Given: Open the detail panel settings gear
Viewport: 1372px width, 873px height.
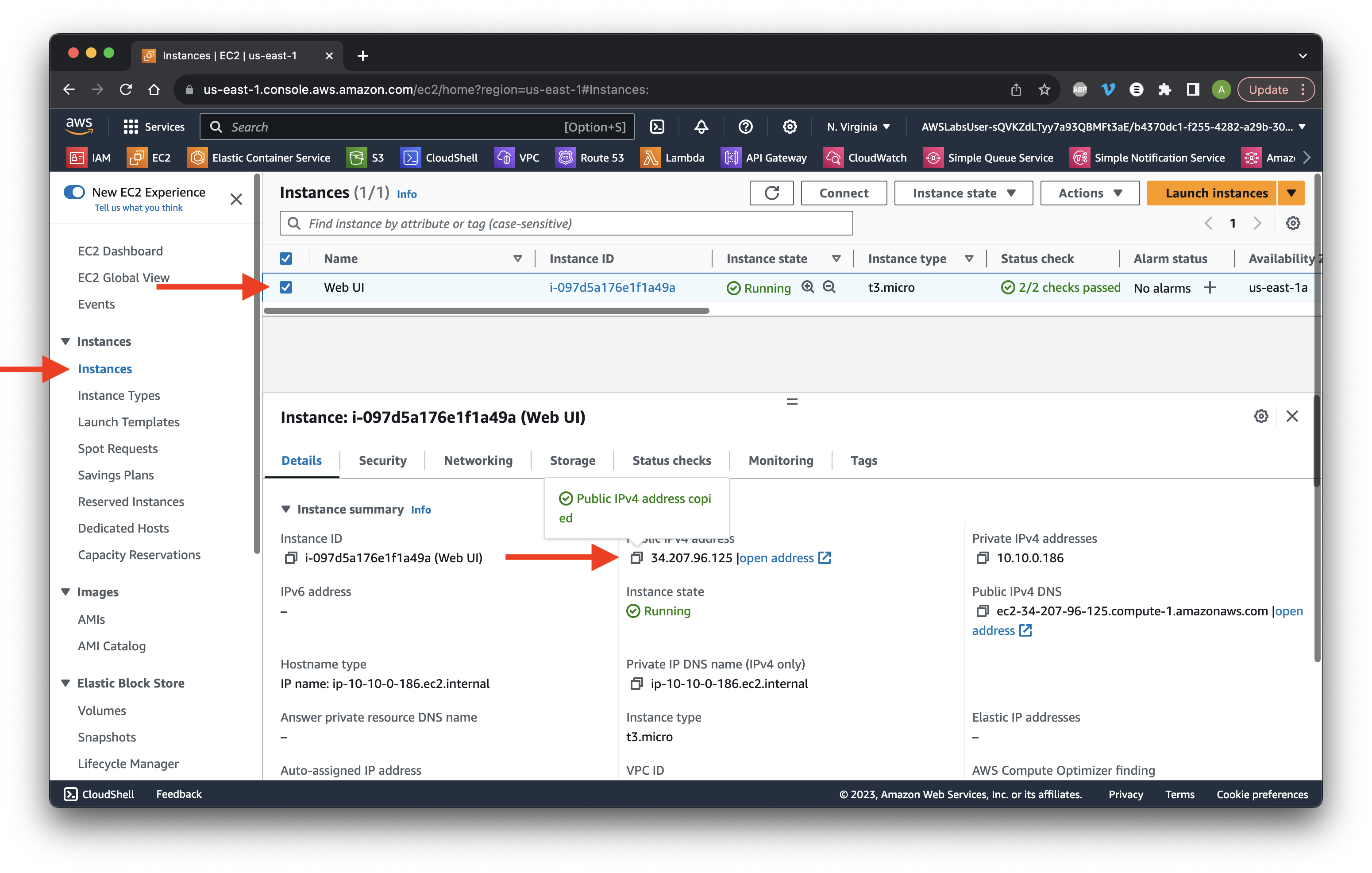Looking at the screenshot, I should pyautogui.click(x=1261, y=416).
